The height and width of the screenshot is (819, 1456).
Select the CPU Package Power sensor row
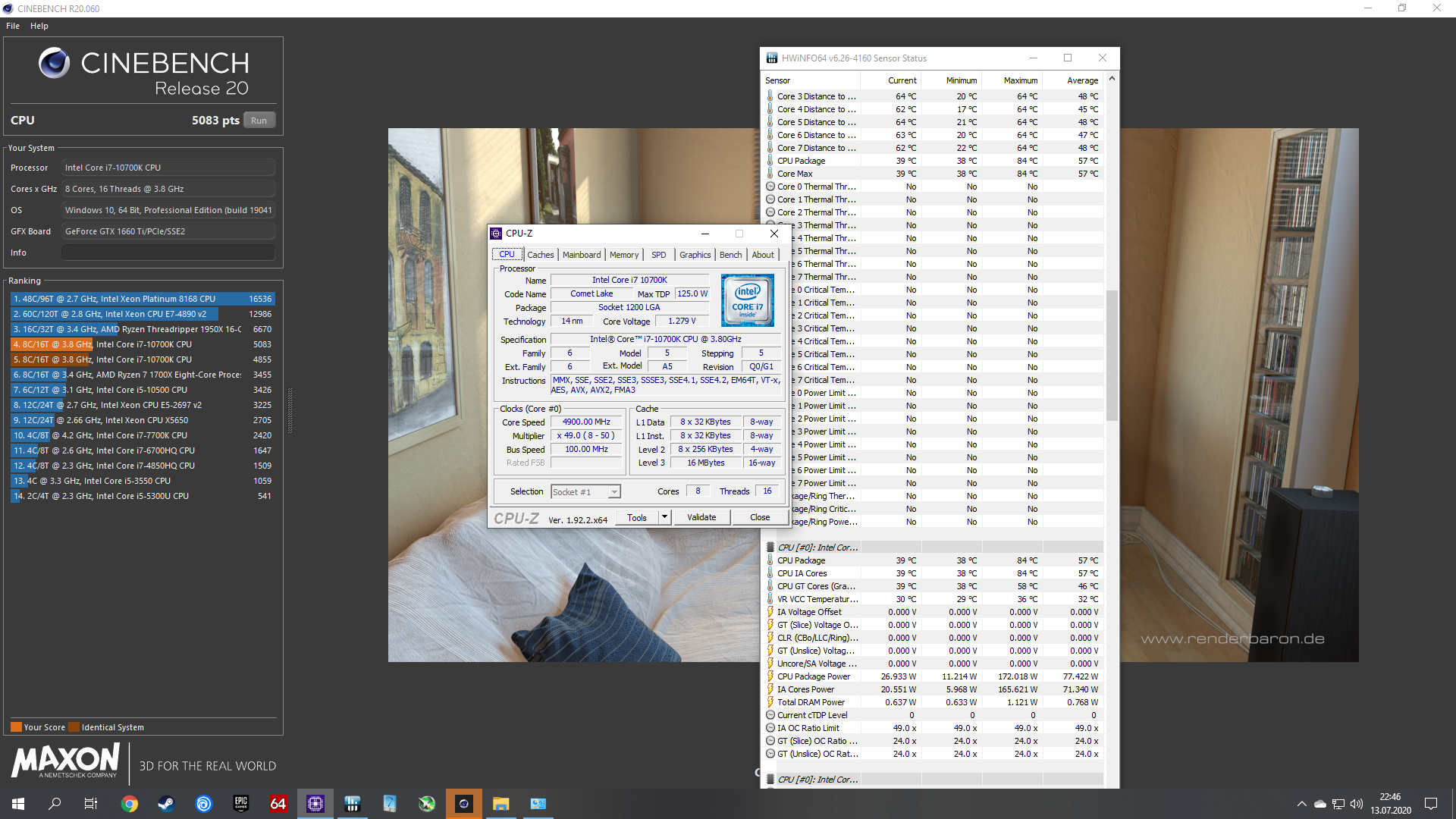934,676
